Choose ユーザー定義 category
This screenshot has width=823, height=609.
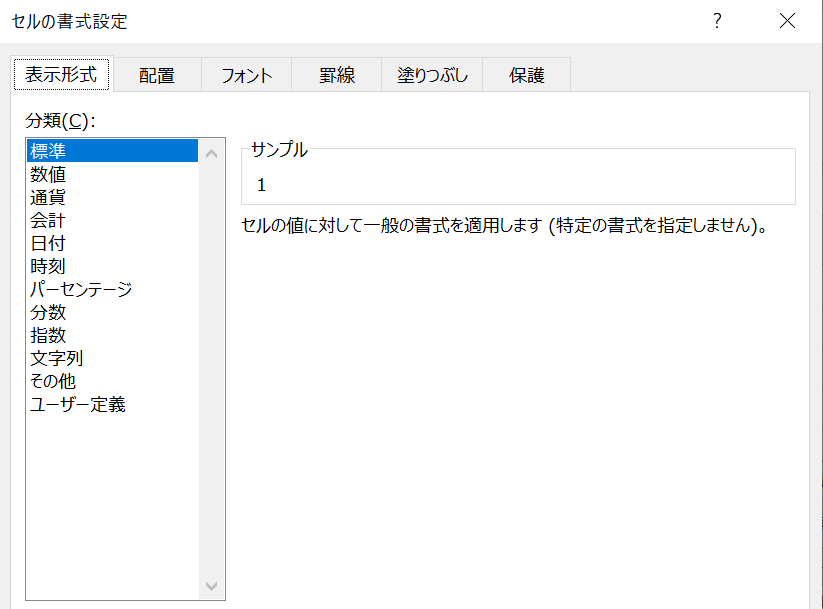point(112,404)
